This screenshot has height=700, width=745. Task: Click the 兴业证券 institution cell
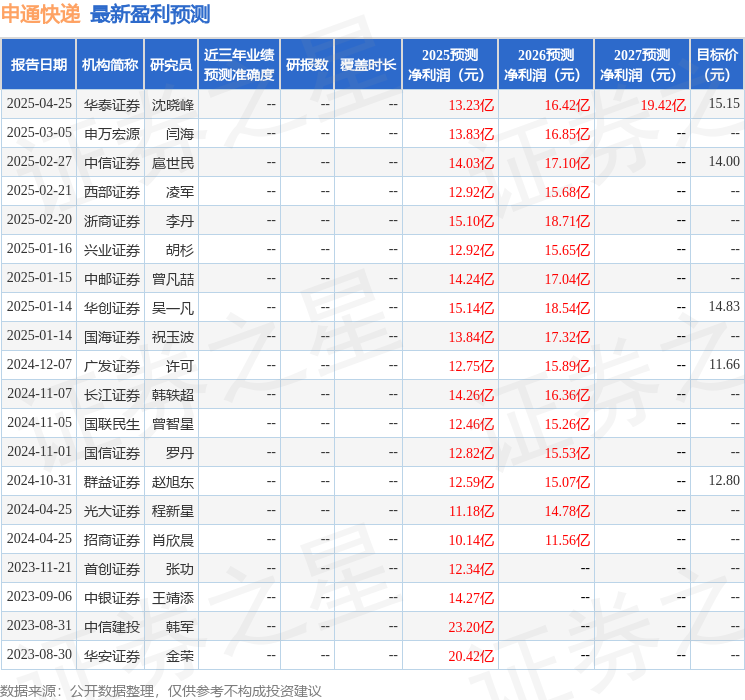[x=112, y=249]
